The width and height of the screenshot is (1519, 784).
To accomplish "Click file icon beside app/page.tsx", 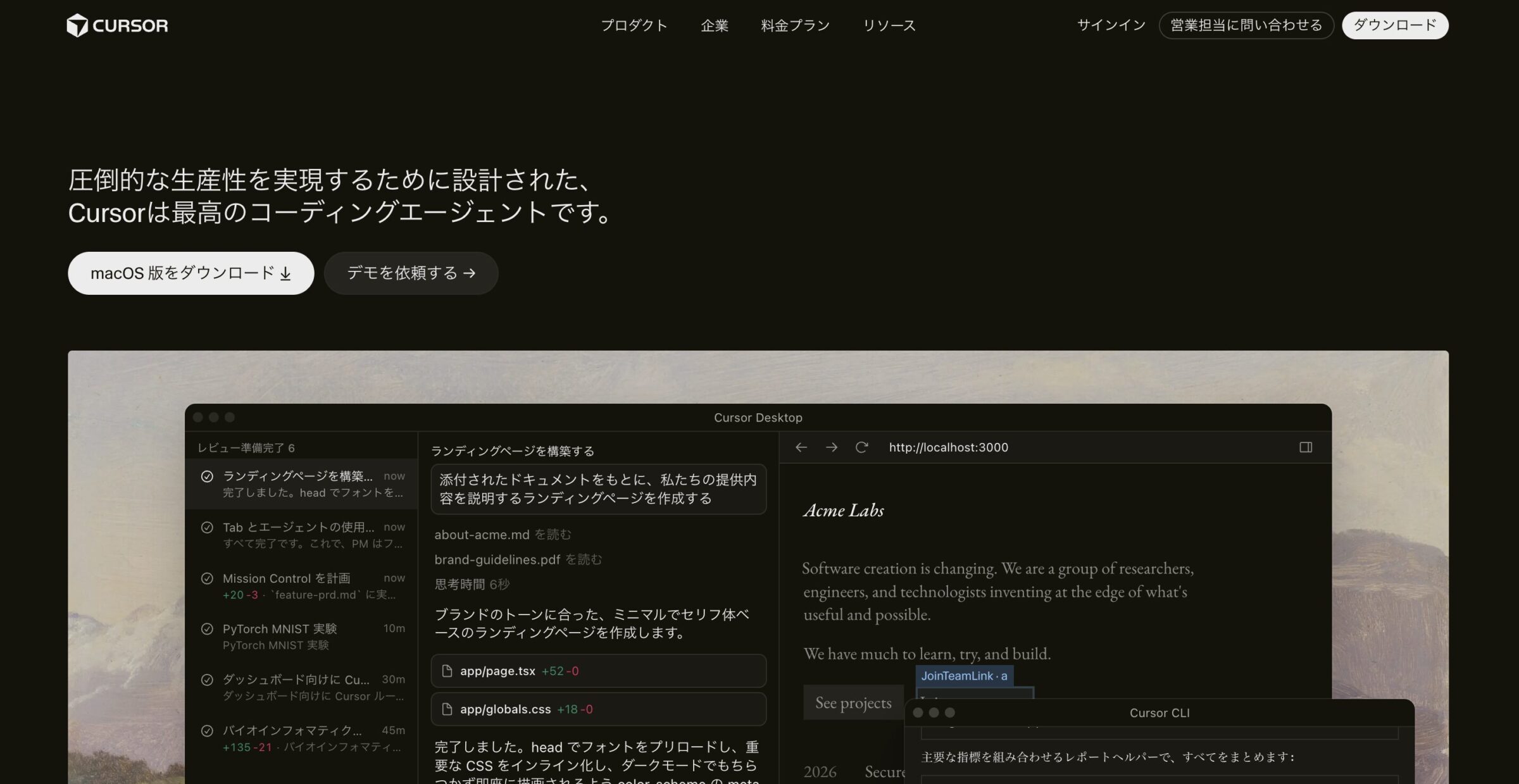I will point(447,671).
